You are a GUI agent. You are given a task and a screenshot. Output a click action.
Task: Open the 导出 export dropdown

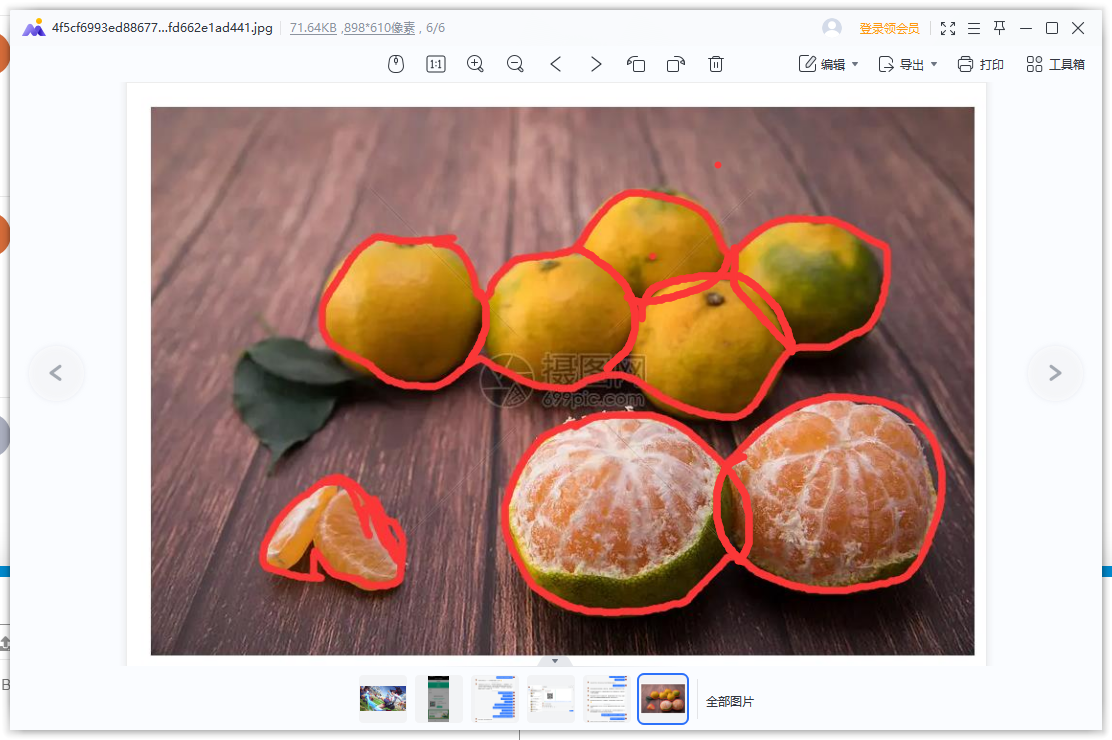[x=908, y=64]
